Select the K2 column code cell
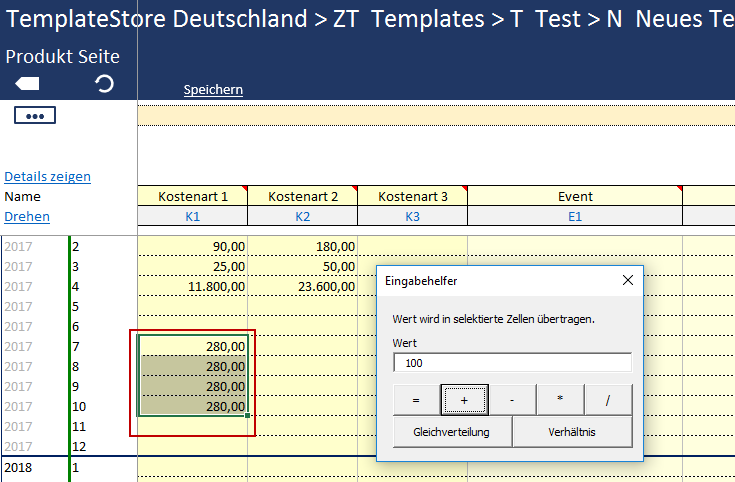Image resolution: width=735 pixels, height=482 pixels. [x=302, y=216]
